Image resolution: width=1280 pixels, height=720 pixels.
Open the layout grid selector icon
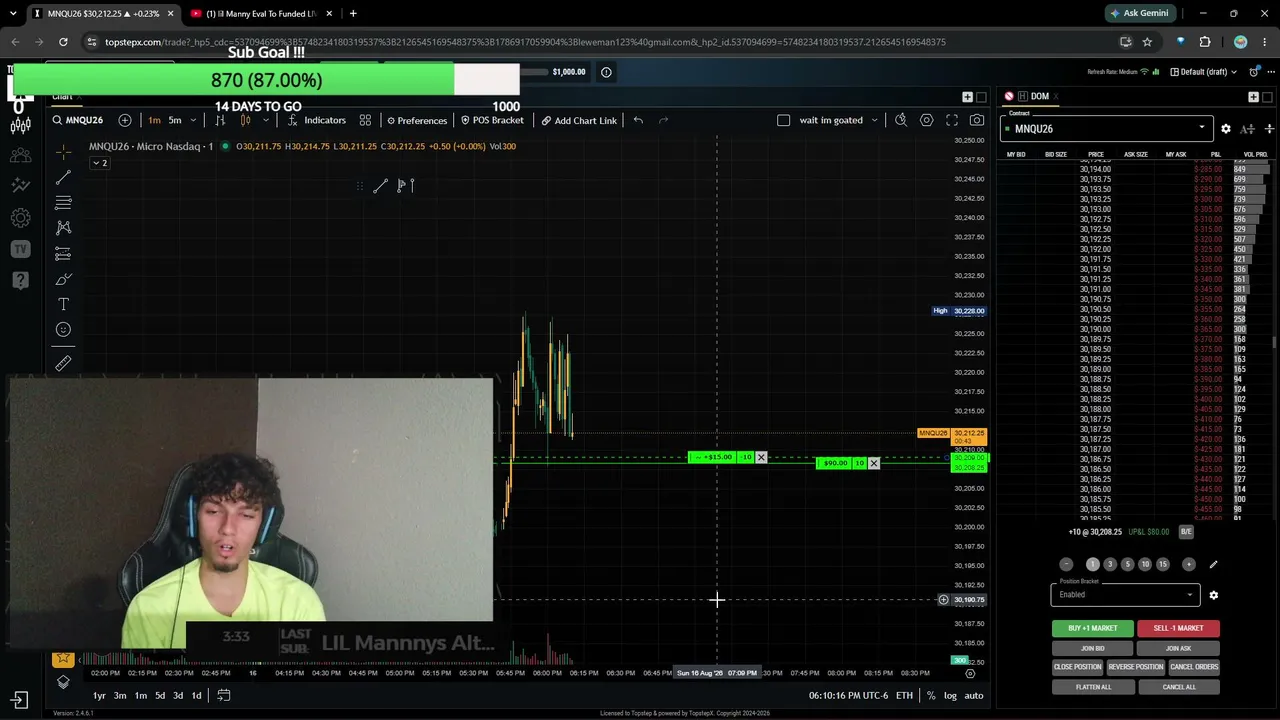365,120
